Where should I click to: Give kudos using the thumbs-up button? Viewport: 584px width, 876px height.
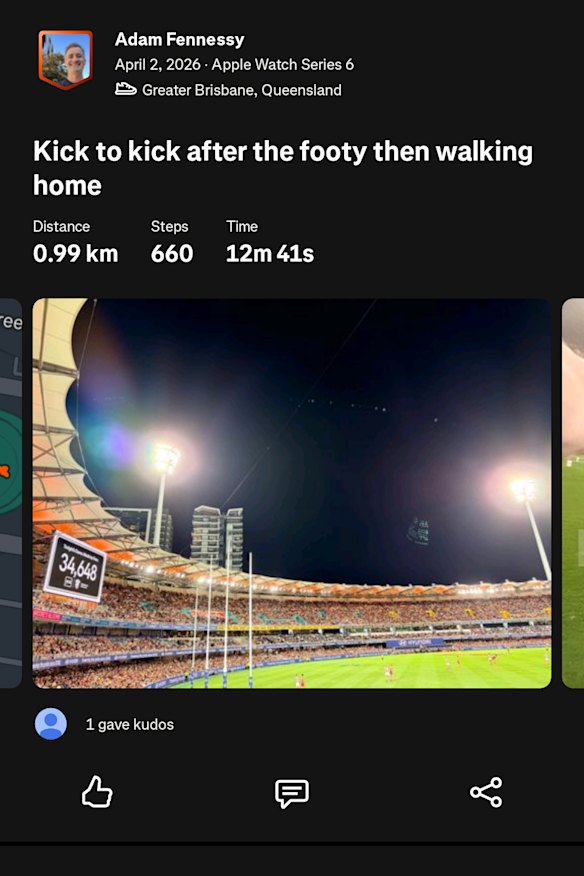point(96,792)
